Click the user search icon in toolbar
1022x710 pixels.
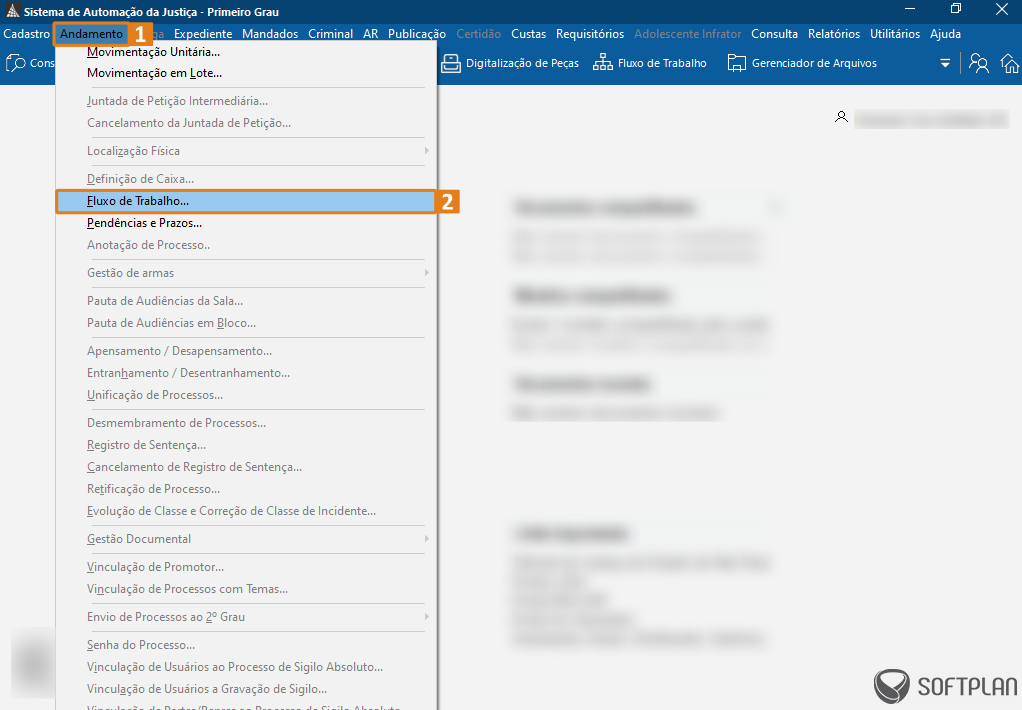pos(978,63)
